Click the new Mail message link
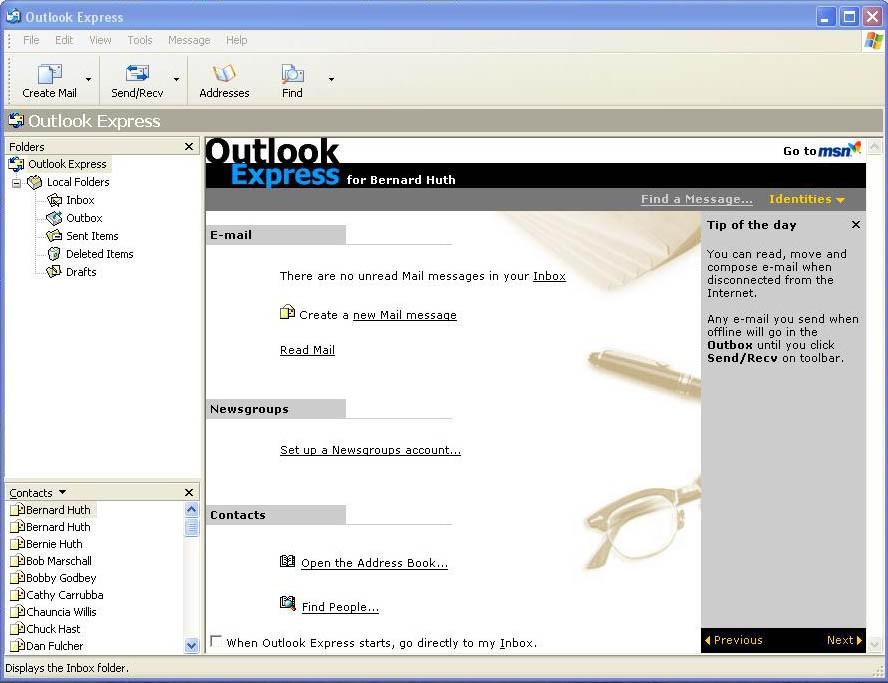Screen dimensions: 888x683 pyautogui.click(x=404, y=315)
